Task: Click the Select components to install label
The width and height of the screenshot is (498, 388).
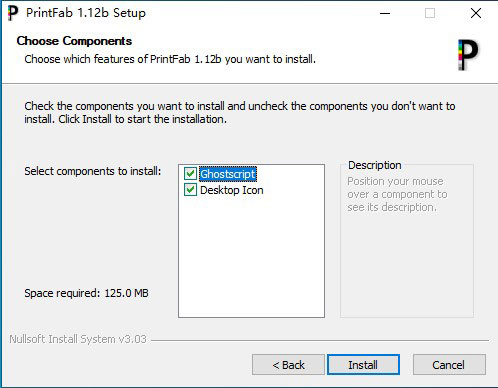Action: pos(93,171)
